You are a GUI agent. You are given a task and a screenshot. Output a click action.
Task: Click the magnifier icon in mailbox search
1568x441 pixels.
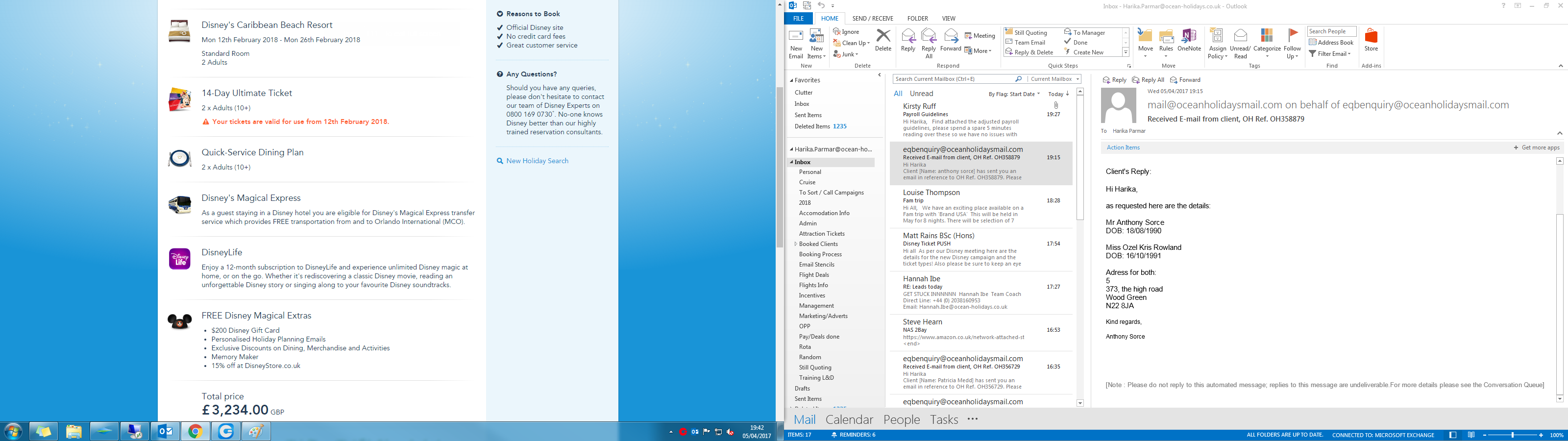coord(1018,79)
